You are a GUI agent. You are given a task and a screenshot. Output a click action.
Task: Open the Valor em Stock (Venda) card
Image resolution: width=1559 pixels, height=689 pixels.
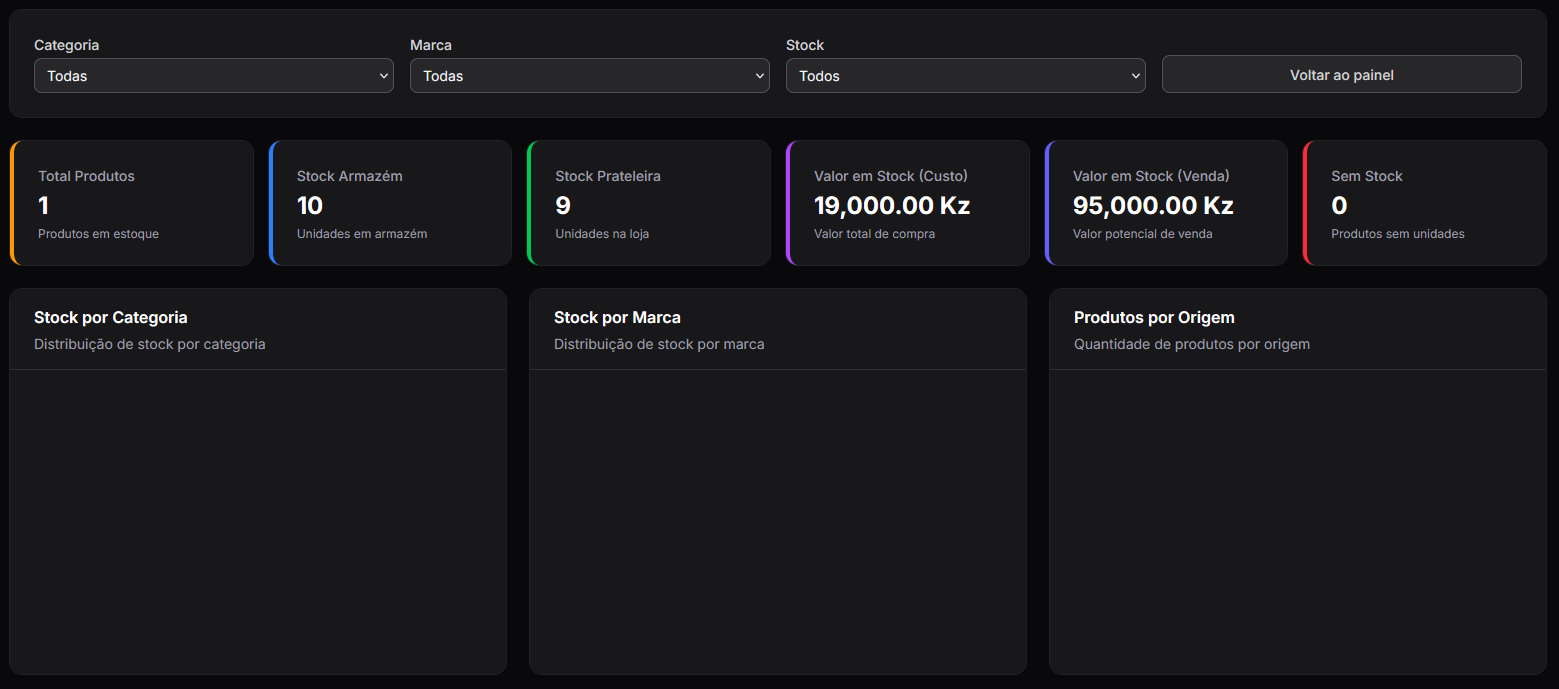click(x=1166, y=203)
